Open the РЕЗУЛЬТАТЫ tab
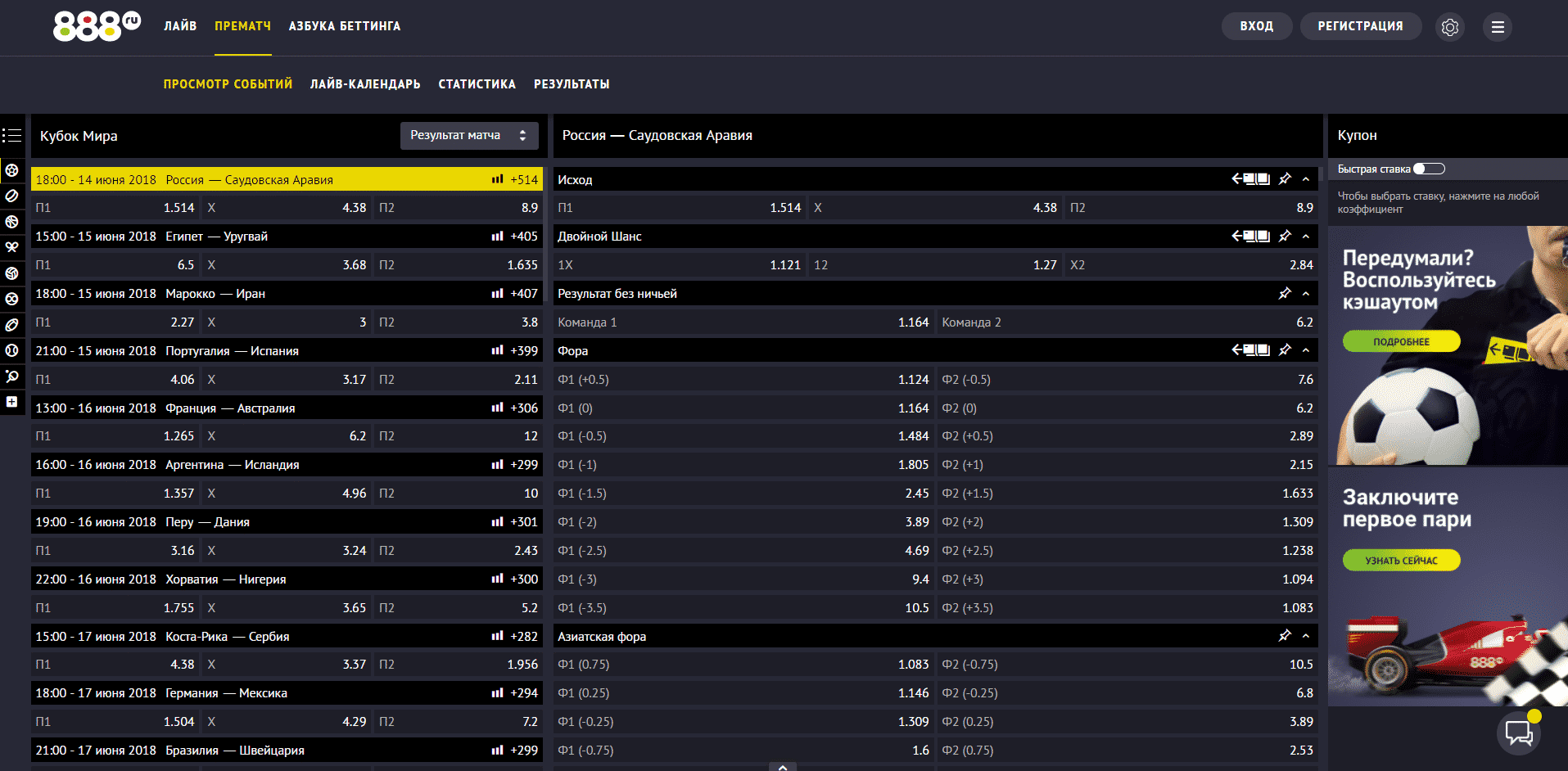 click(572, 84)
